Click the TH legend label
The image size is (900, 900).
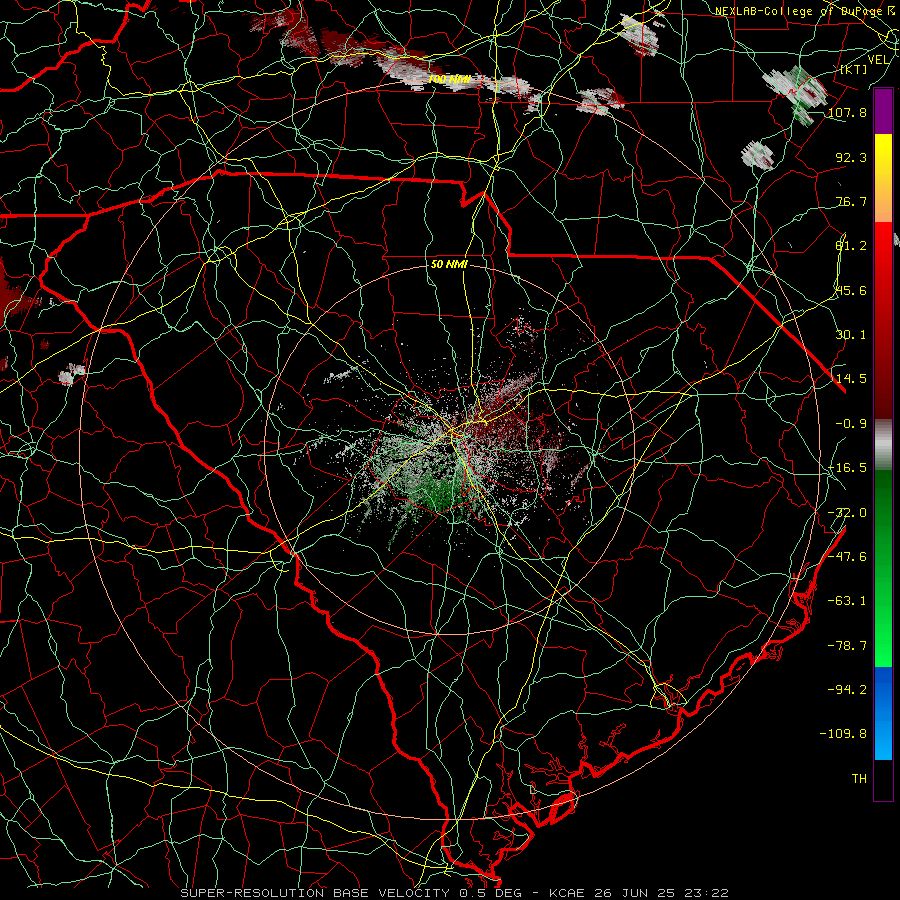coord(859,779)
